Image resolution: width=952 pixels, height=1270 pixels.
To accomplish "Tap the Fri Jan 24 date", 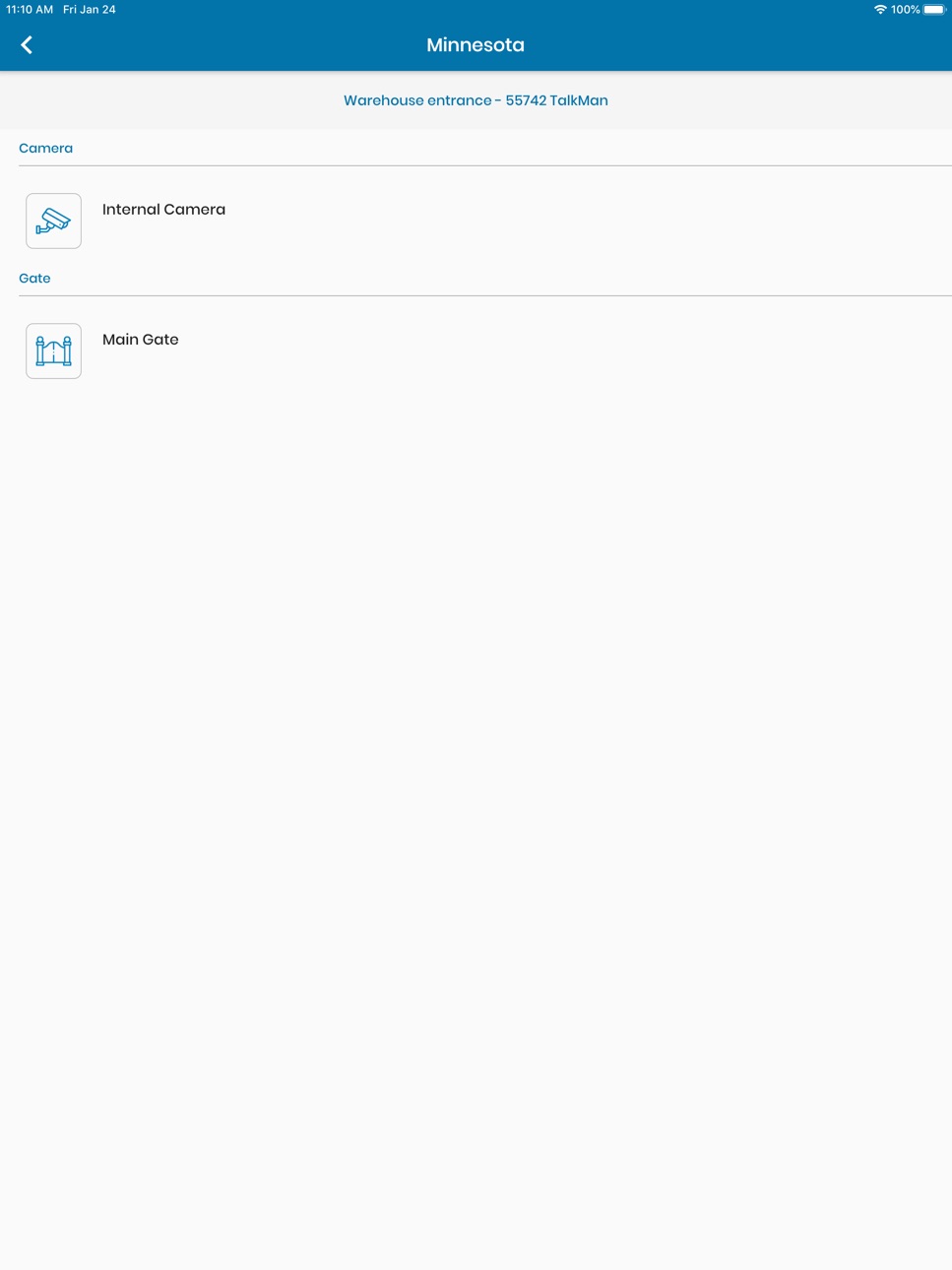I will tap(90, 10).
